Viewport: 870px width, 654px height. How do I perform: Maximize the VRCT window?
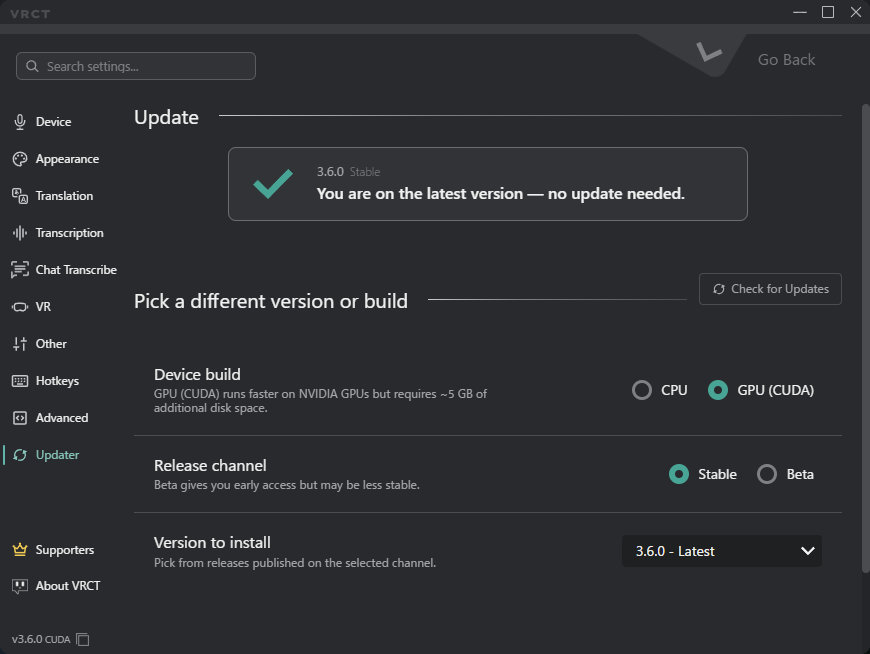tap(828, 12)
